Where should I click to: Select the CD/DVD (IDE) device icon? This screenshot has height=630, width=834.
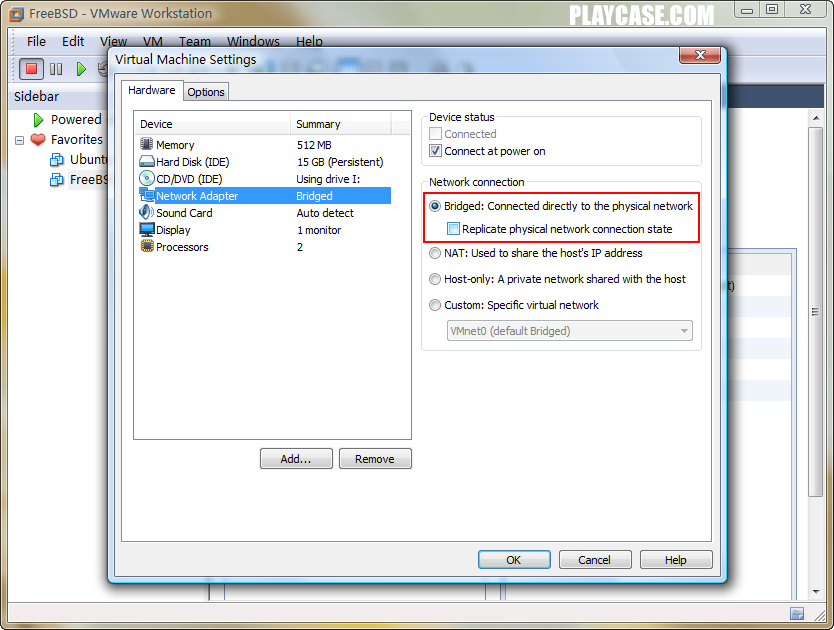point(147,178)
